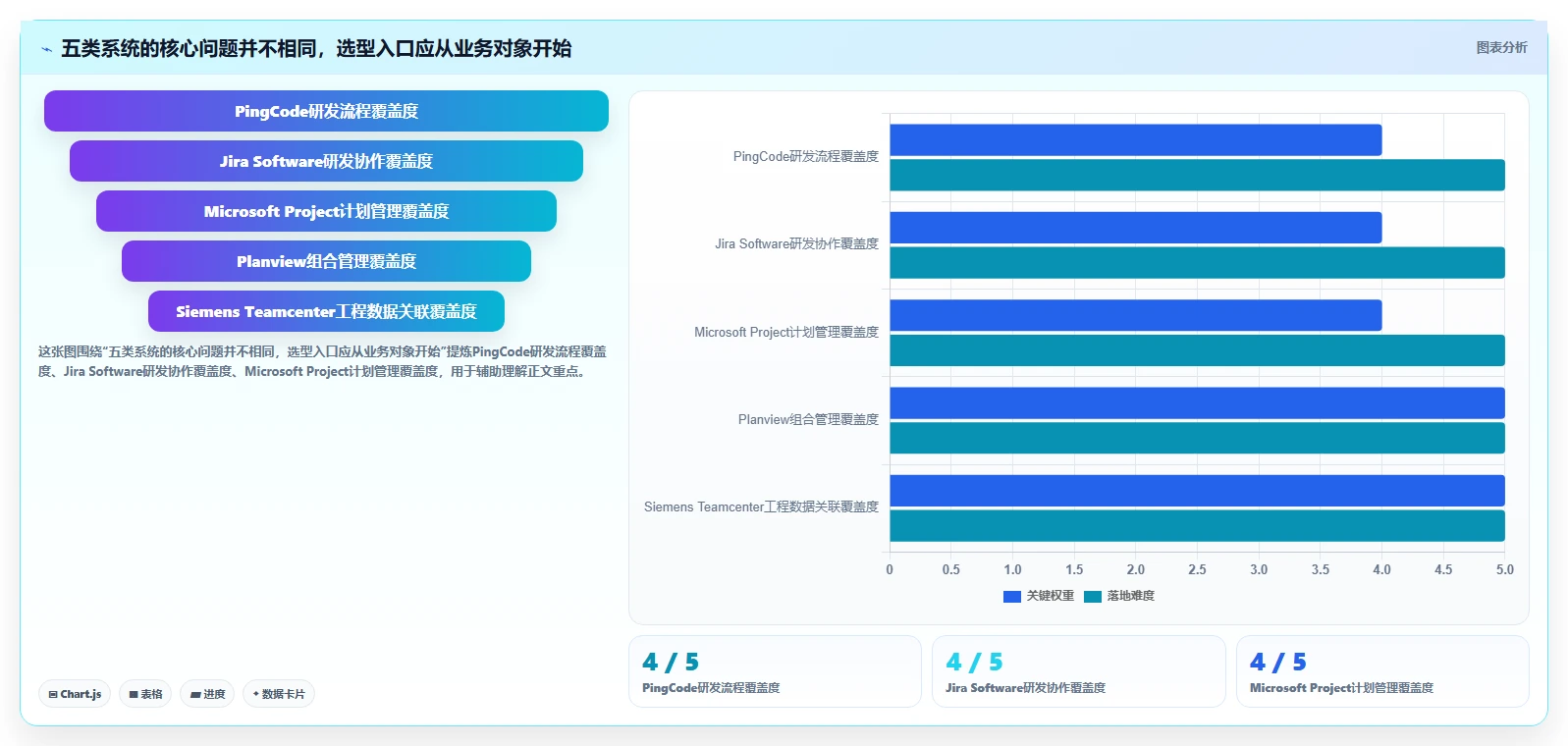Click the blue 关键权重 bar for Jira Software
This screenshot has height=746, width=1568.
pos(1135,228)
